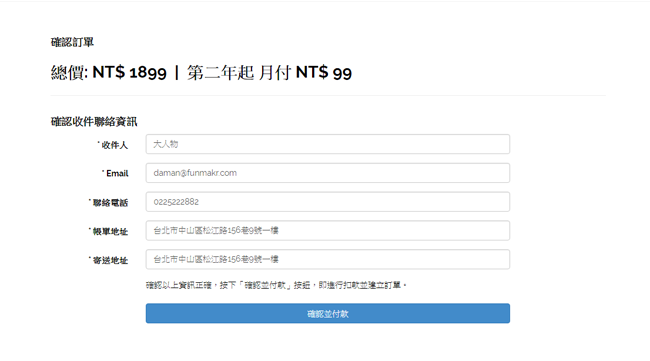Click the 總價 total price label

click(x=69, y=73)
